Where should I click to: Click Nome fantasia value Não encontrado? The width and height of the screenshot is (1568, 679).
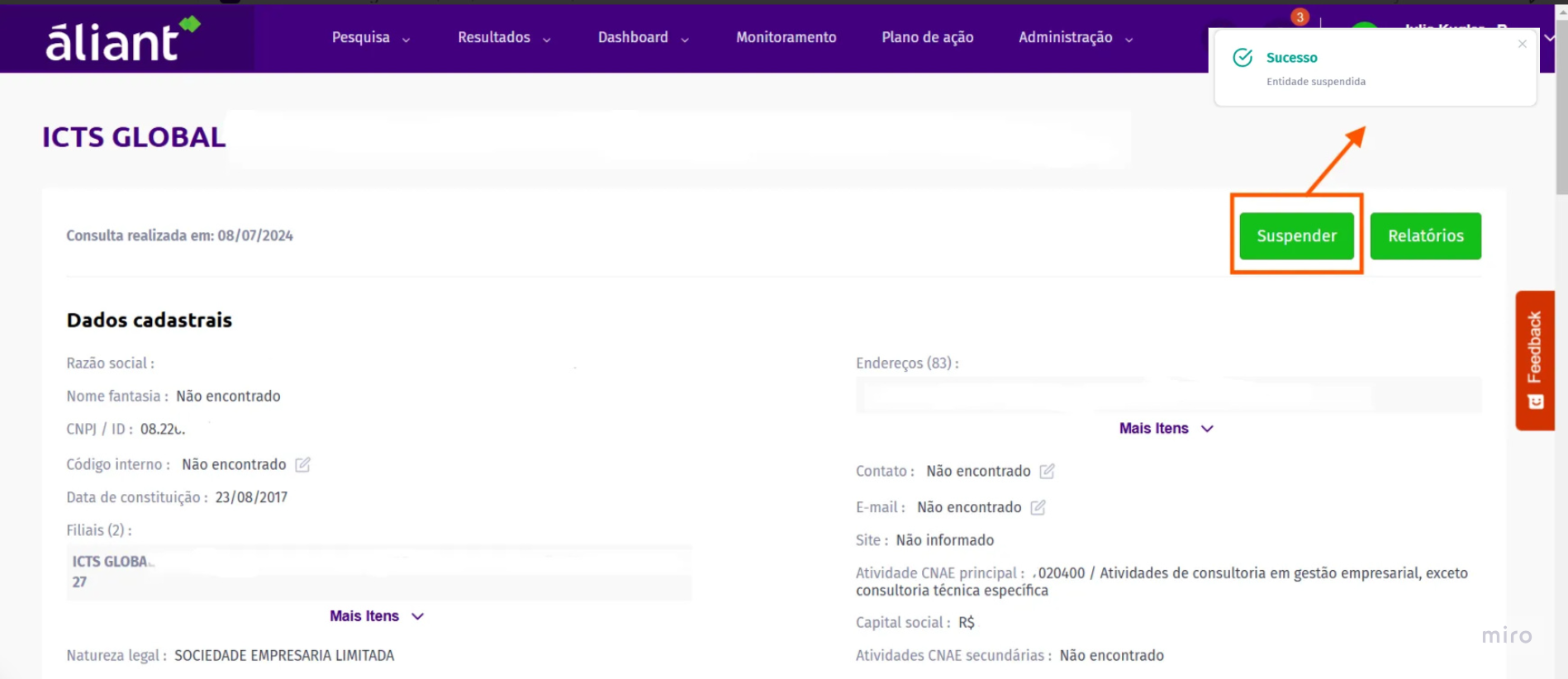pyautogui.click(x=228, y=396)
